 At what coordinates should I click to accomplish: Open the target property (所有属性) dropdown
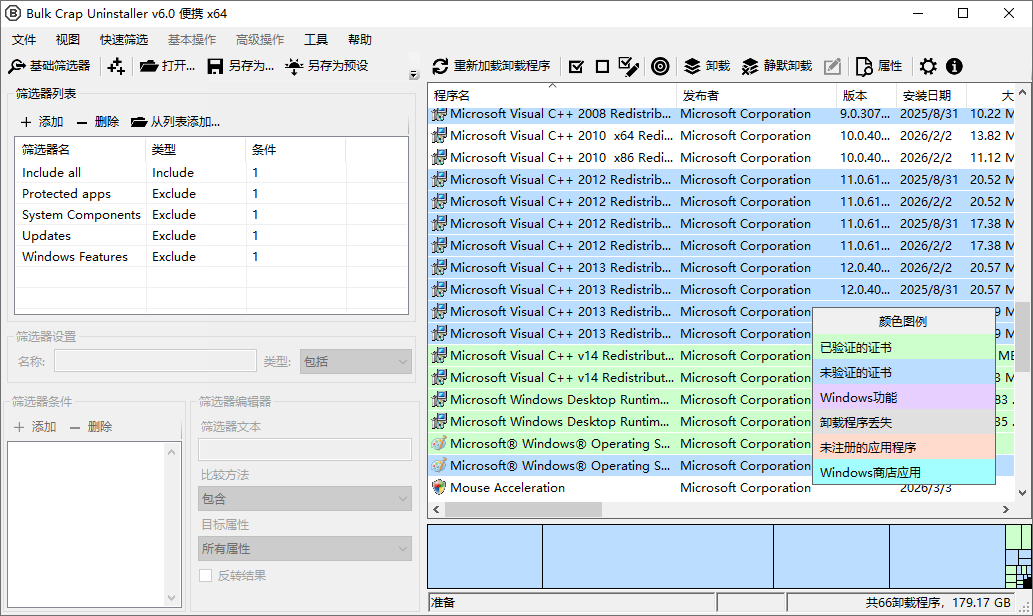[305, 548]
